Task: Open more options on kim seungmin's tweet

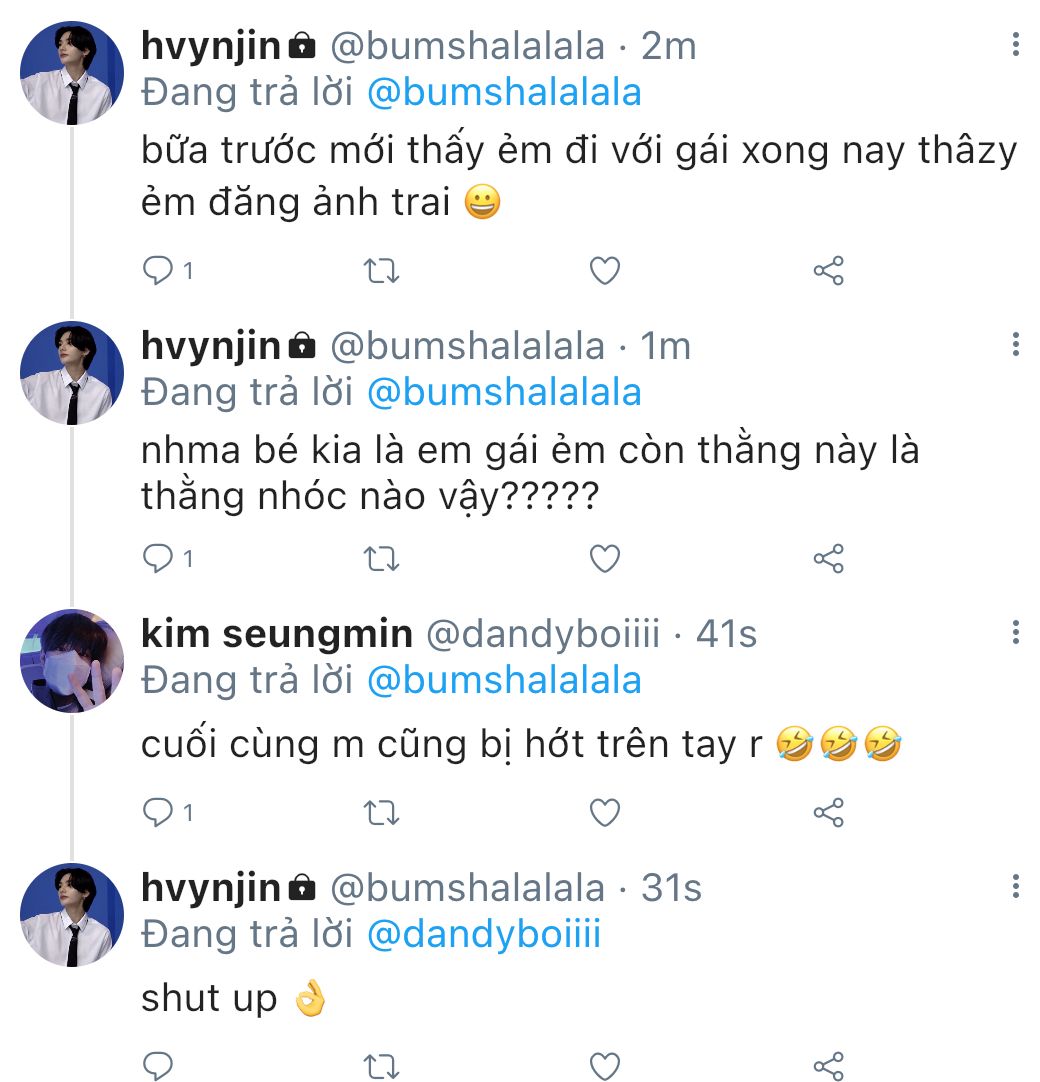Action: click(1016, 632)
